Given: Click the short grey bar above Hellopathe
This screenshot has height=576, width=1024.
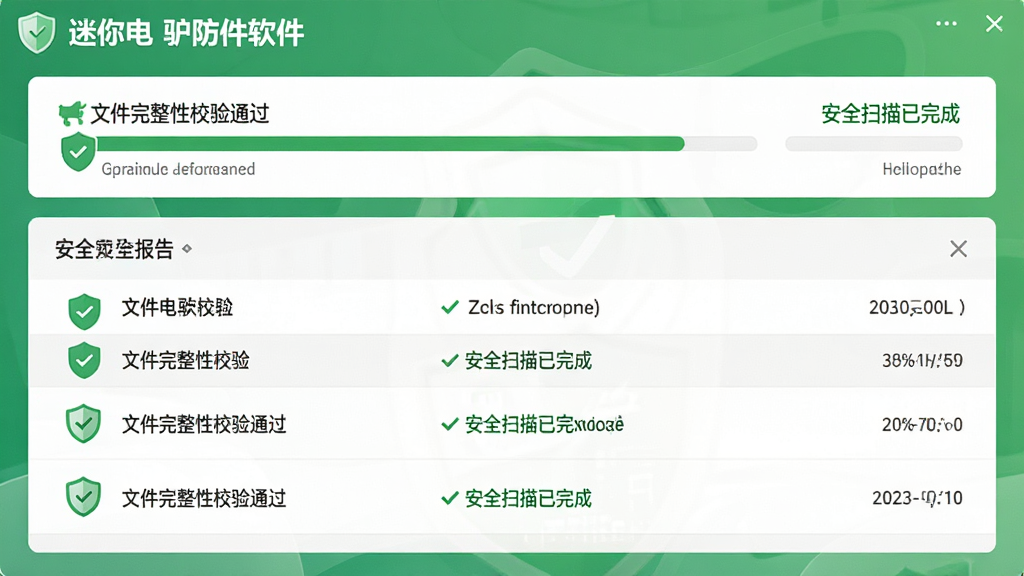Looking at the screenshot, I should [874, 144].
